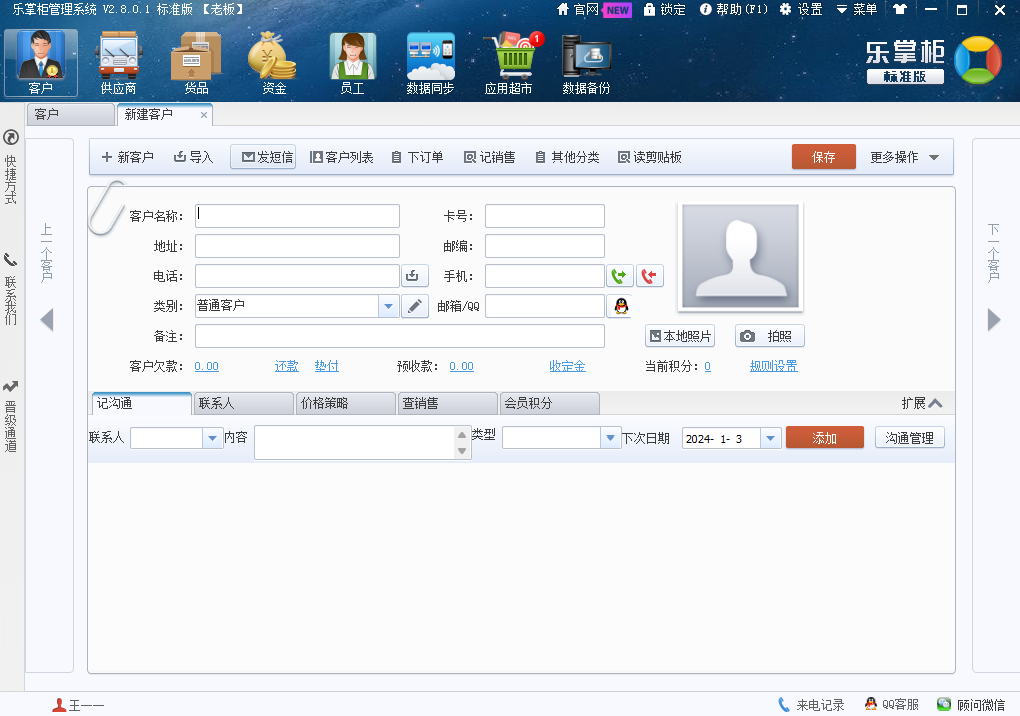Click the orange 保存 save button
Image resolution: width=1020 pixels, height=716 pixels.
[x=824, y=158]
